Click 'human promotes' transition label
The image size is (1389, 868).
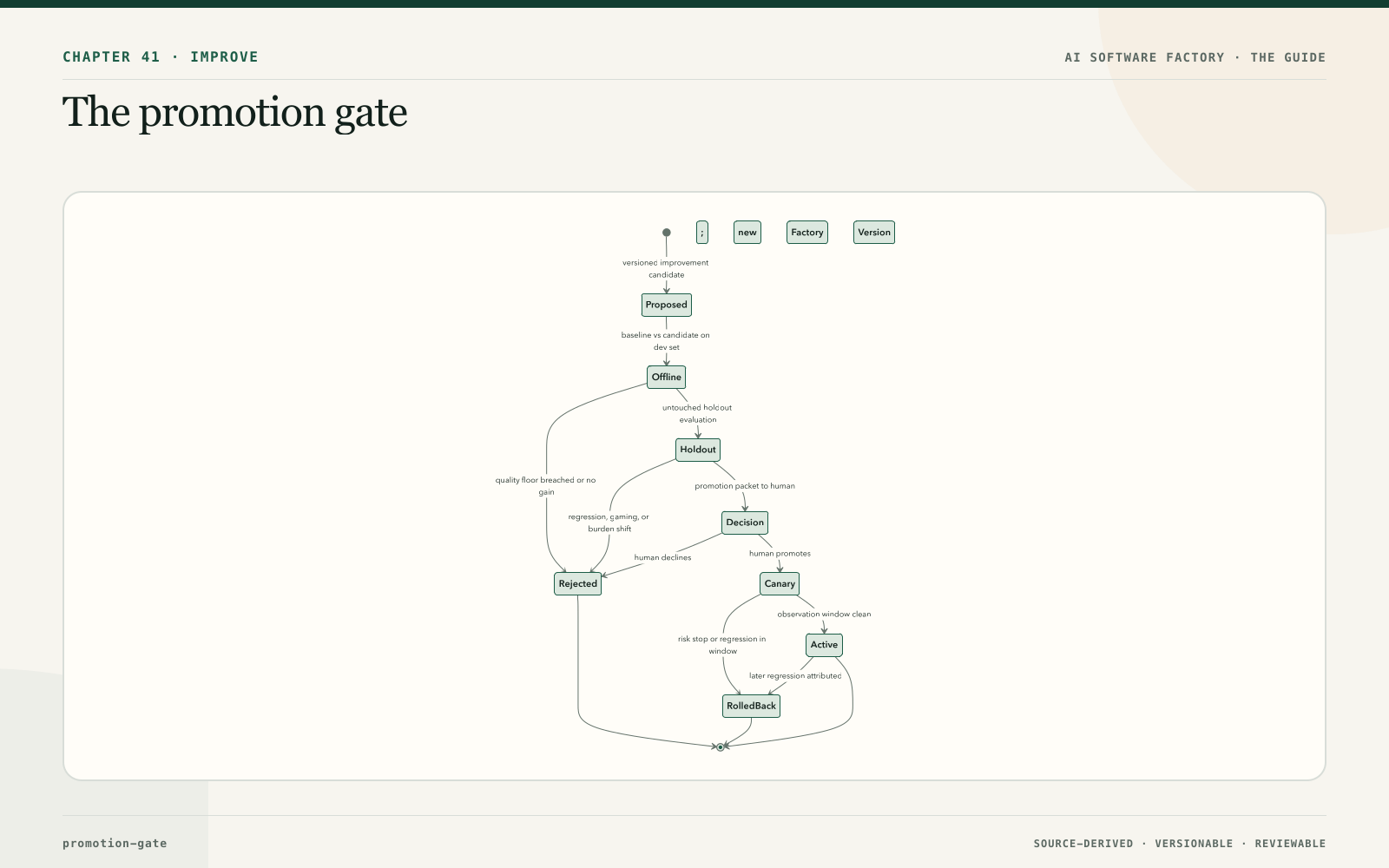780,553
